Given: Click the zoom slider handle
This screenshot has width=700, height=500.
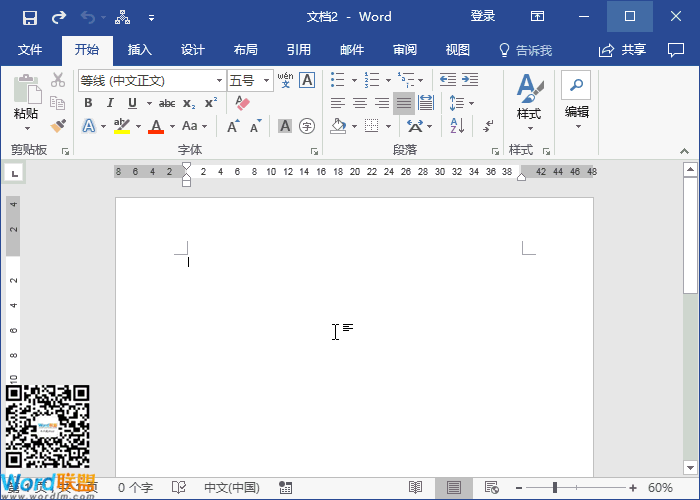Looking at the screenshot, I should [x=555, y=488].
